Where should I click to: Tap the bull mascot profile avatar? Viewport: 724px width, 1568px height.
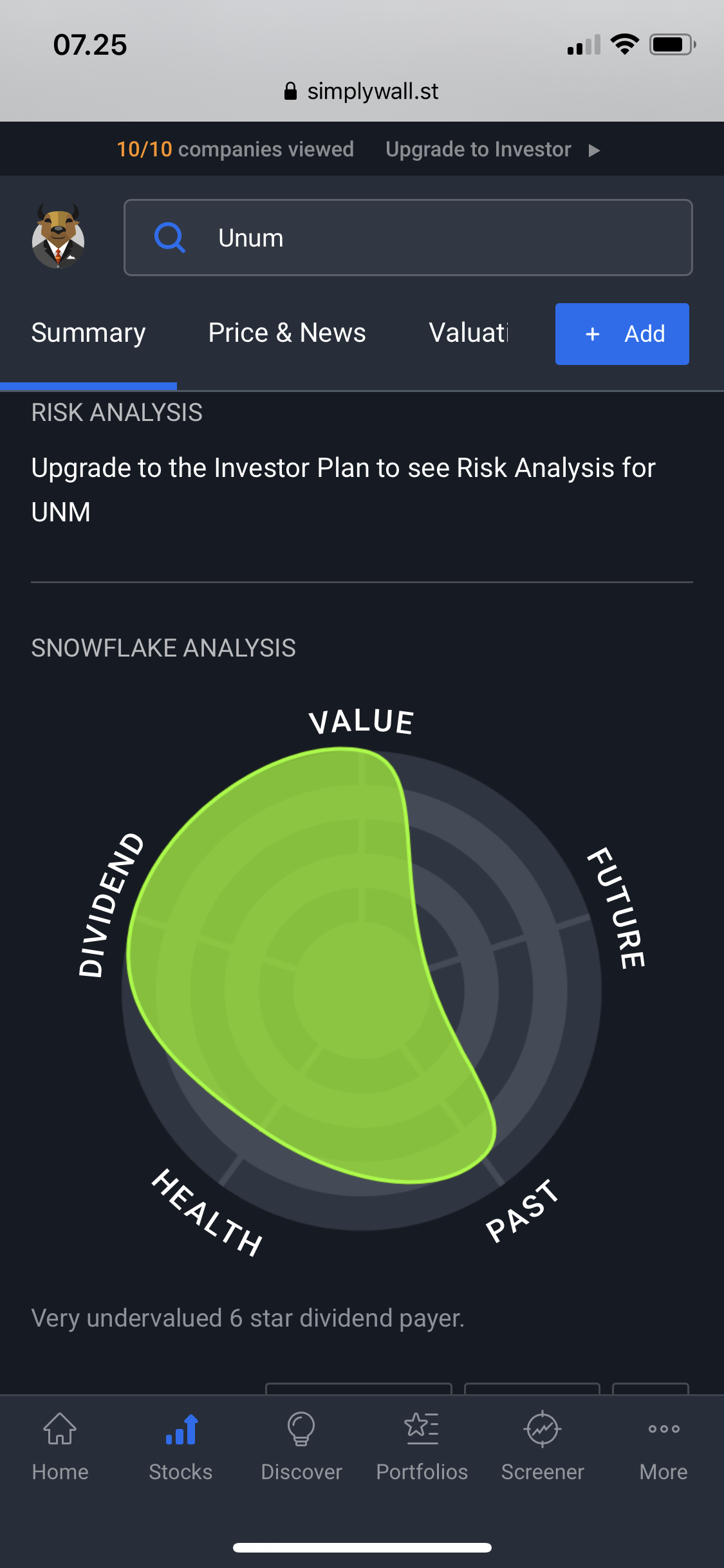(x=58, y=236)
